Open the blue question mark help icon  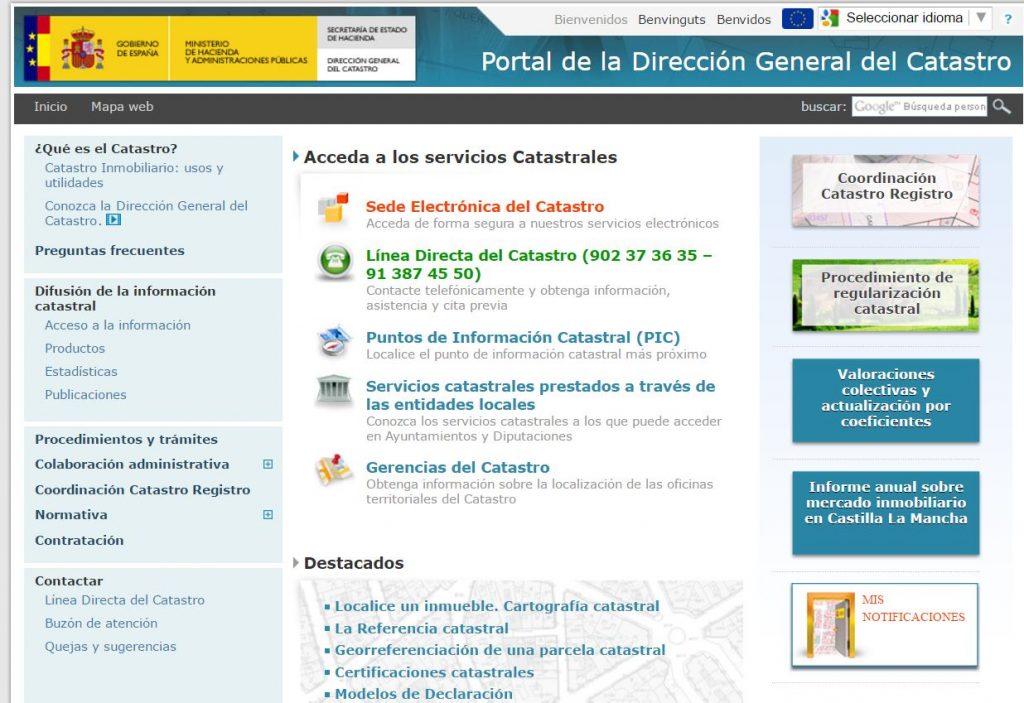(1006, 17)
